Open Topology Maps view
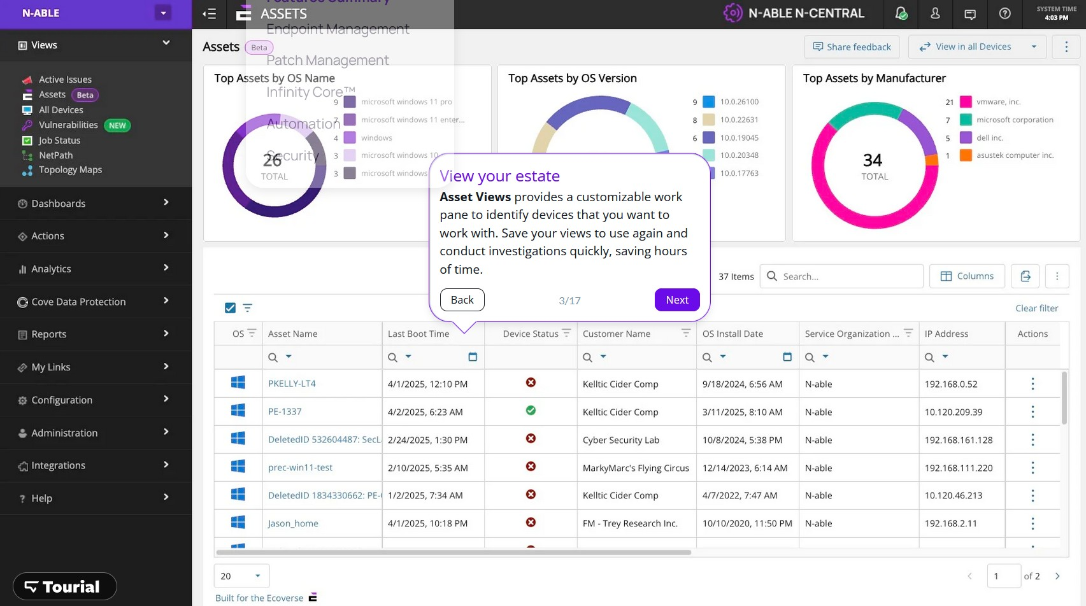The image size is (1086, 606). [x=70, y=170]
